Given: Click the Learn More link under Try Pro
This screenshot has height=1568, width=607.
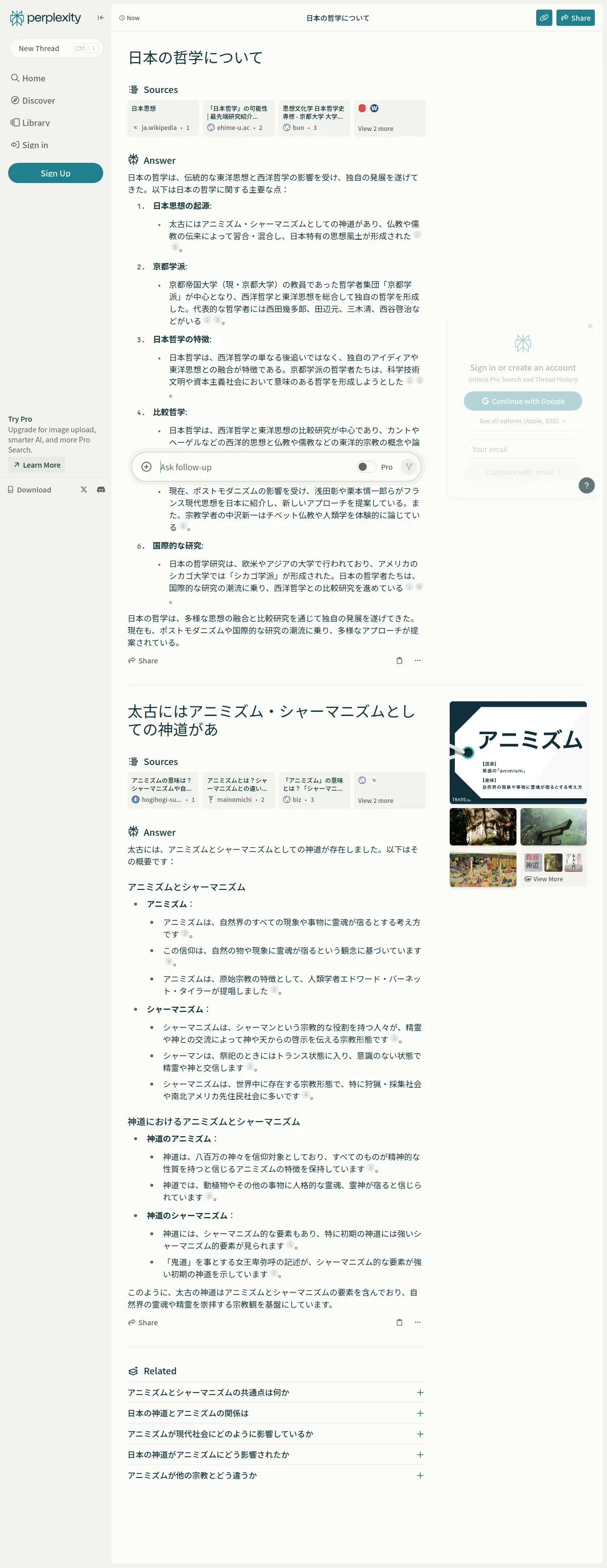Looking at the screenshot, I should (x=36, y=465).
